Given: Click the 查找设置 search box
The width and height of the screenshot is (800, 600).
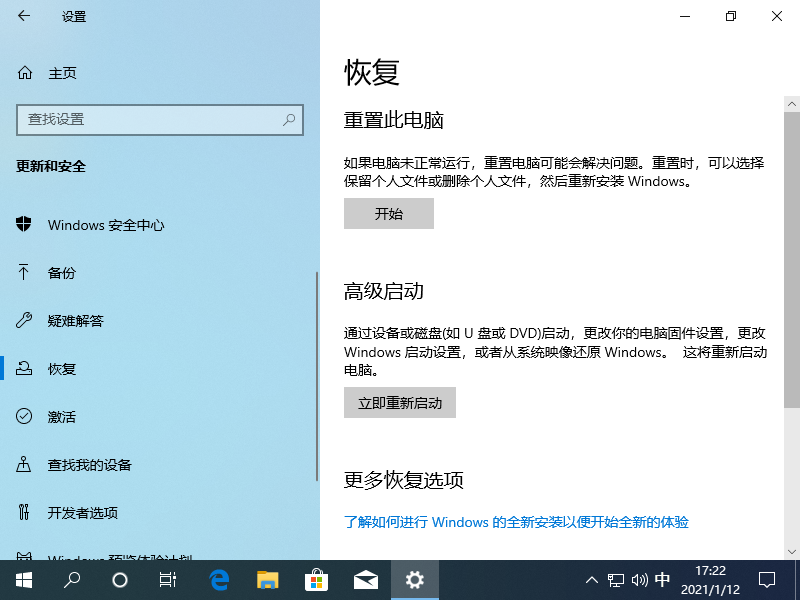Looking at the screenshot, I should point(160,120).
